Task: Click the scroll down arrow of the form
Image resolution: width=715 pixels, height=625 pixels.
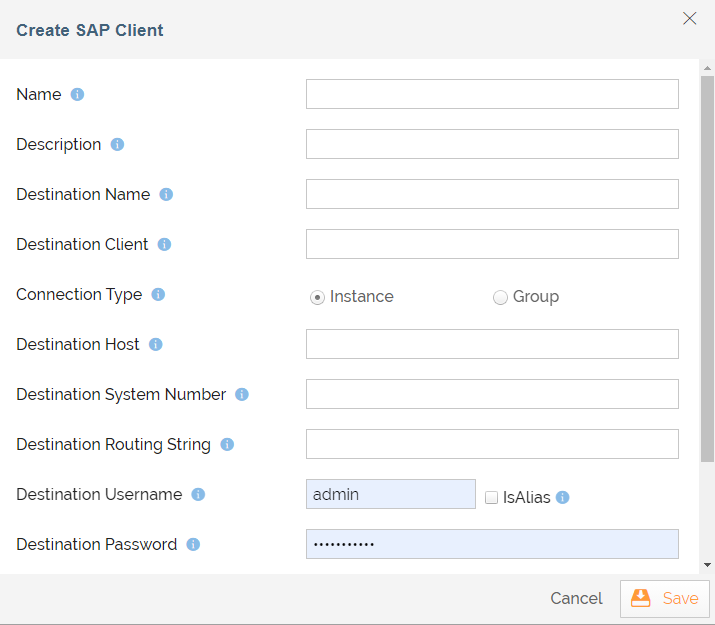Action: (707, 565)
